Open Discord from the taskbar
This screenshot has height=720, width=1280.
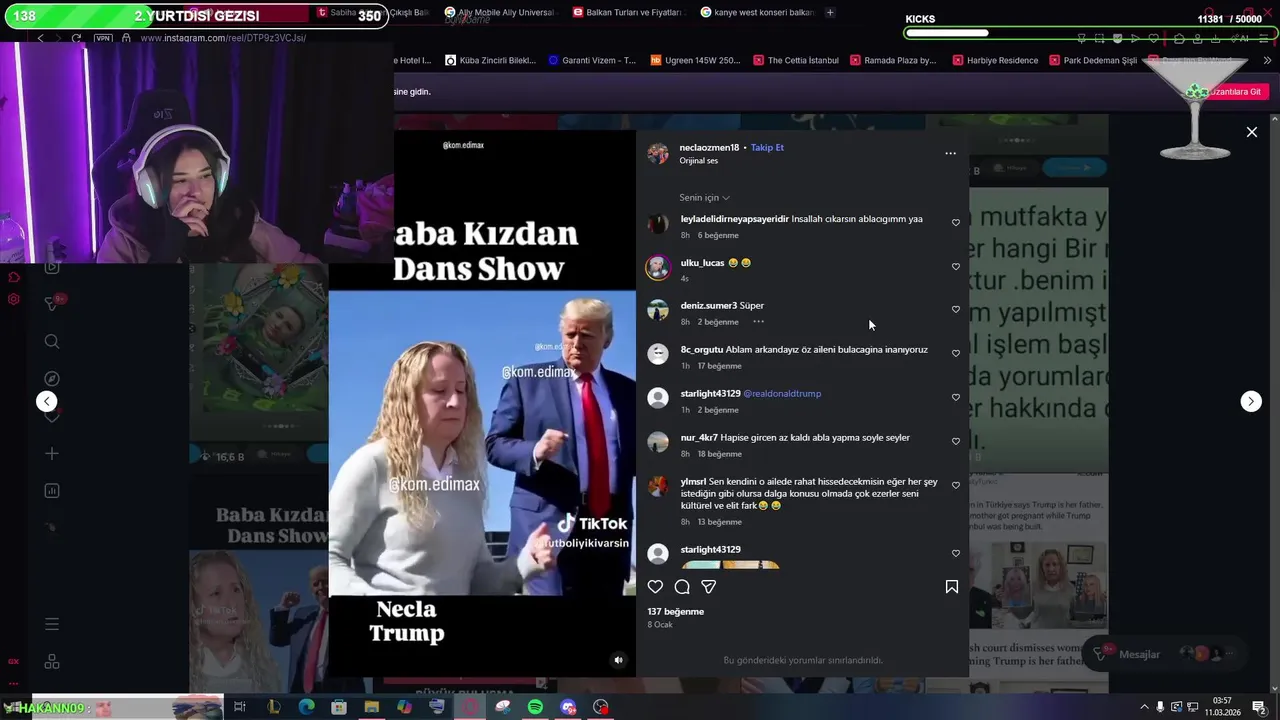(568, 707)
